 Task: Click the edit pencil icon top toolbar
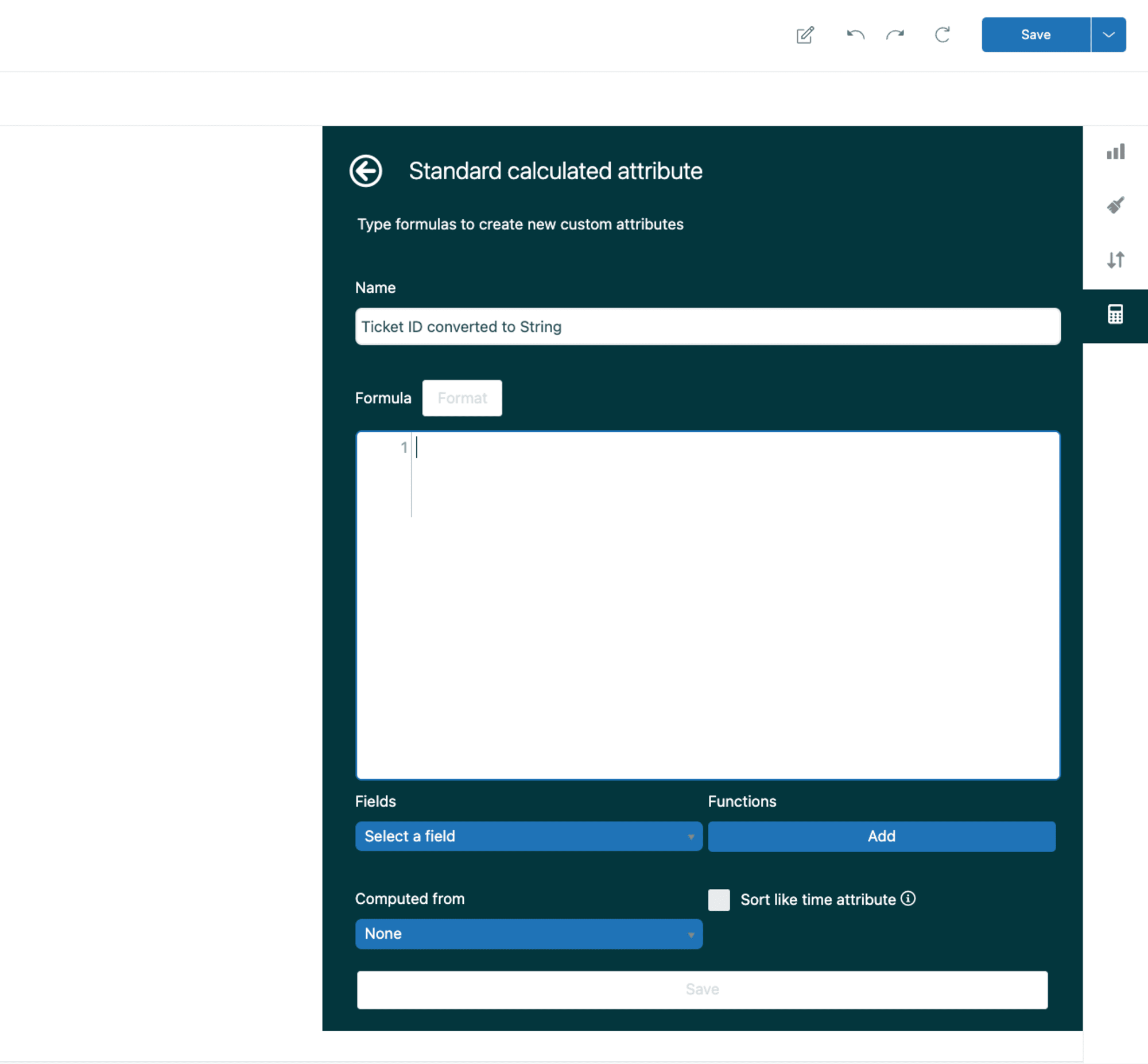point(806,35)
